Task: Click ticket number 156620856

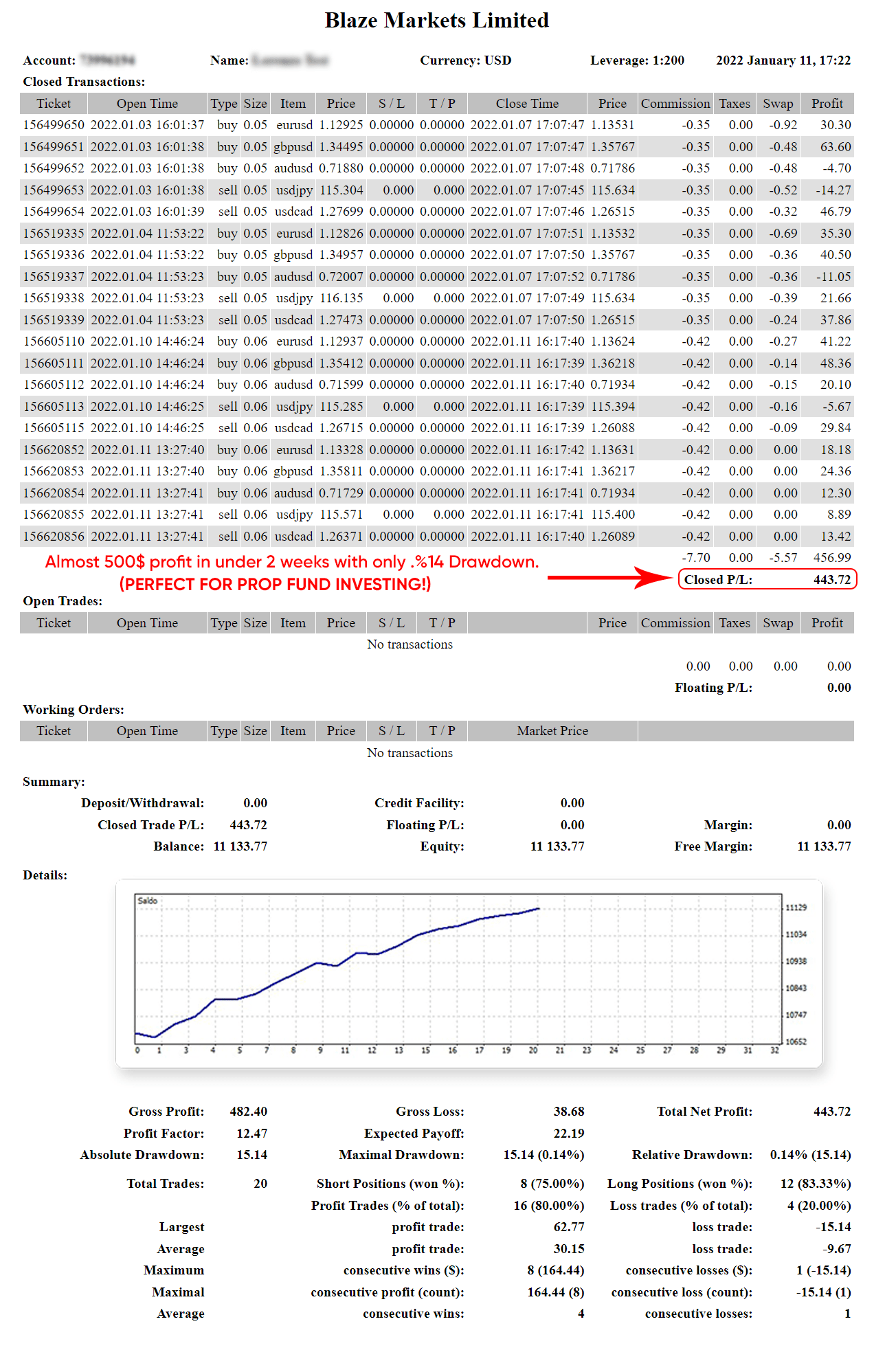Action: pyautogui.click(x=54, y=537)
